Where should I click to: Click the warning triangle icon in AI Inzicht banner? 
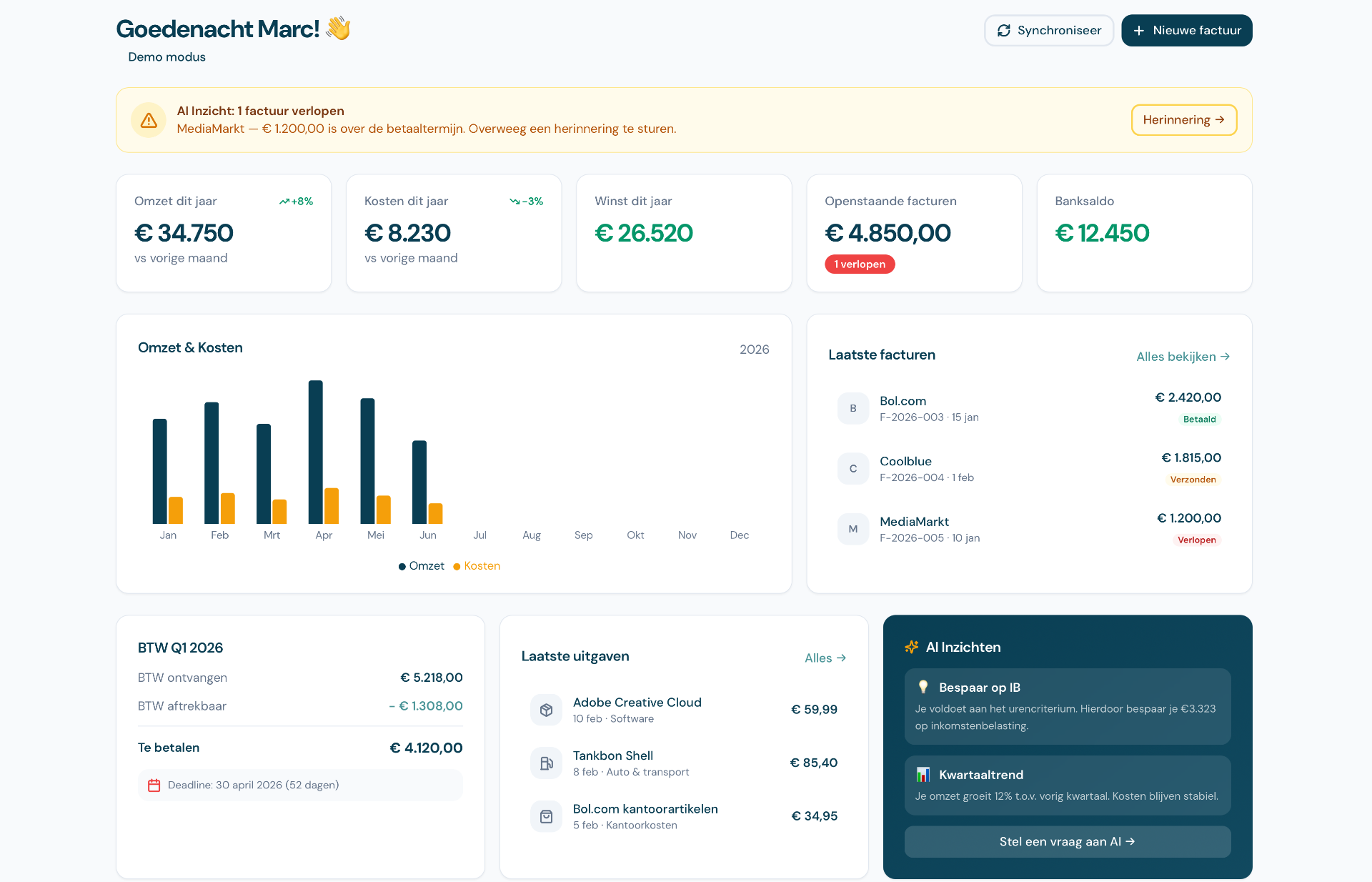point(149,120)
